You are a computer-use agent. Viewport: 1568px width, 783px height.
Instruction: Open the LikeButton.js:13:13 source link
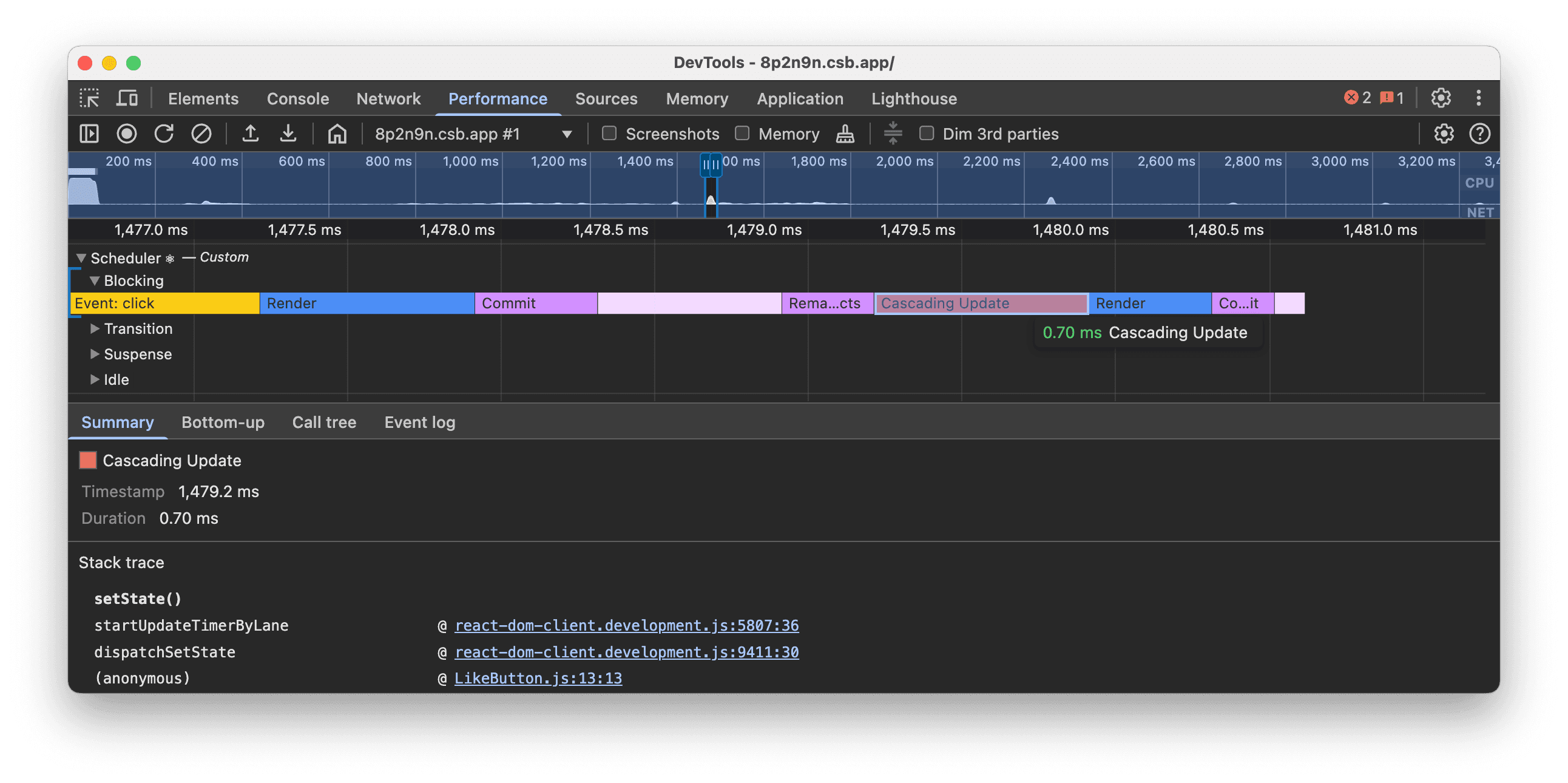click(538, 678)
